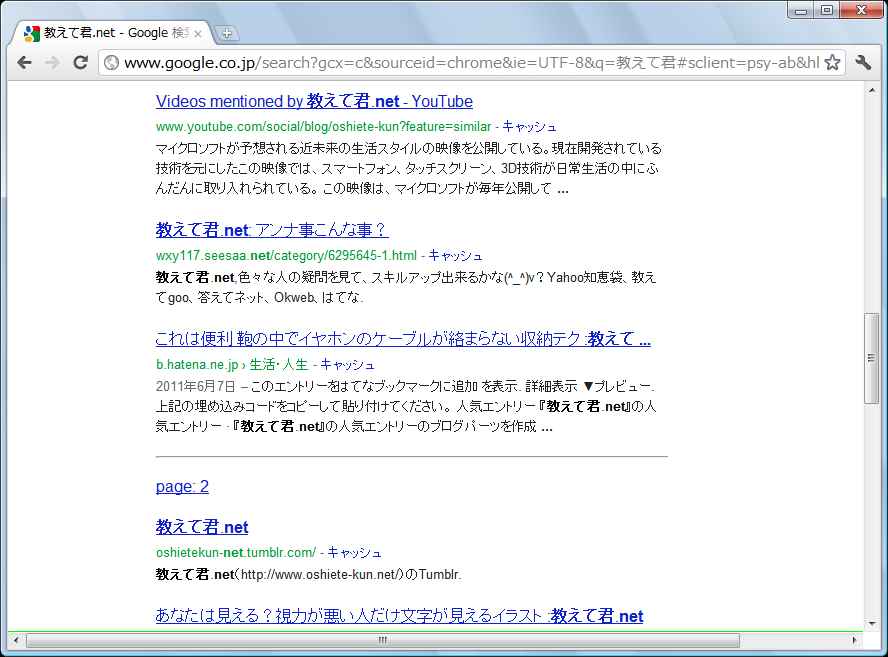Open cached copy of wxy117.seesaa.net result
The width and height of the screenshot is (888, 657).
(x=455, y=255)
